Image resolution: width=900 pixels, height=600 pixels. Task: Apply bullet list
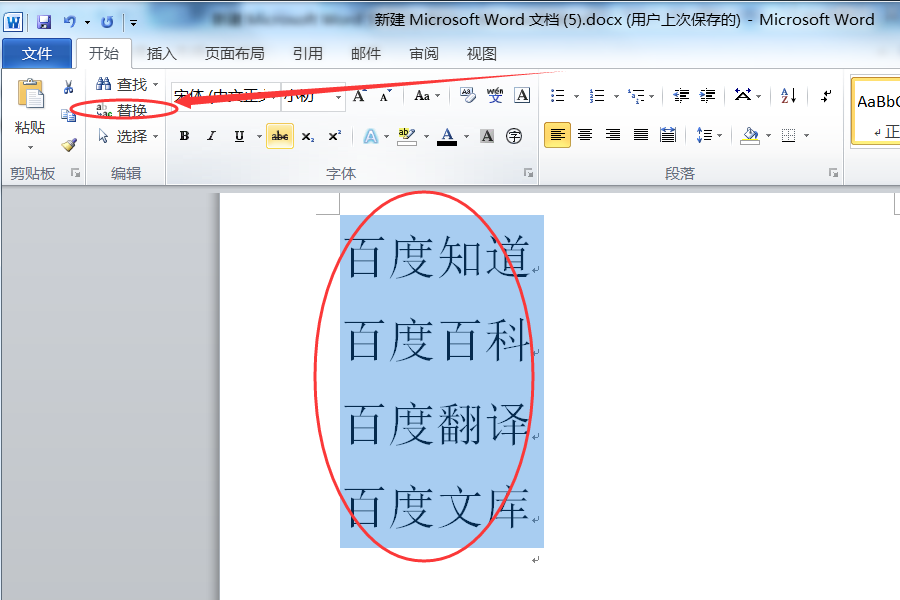(x=558, y=96)
